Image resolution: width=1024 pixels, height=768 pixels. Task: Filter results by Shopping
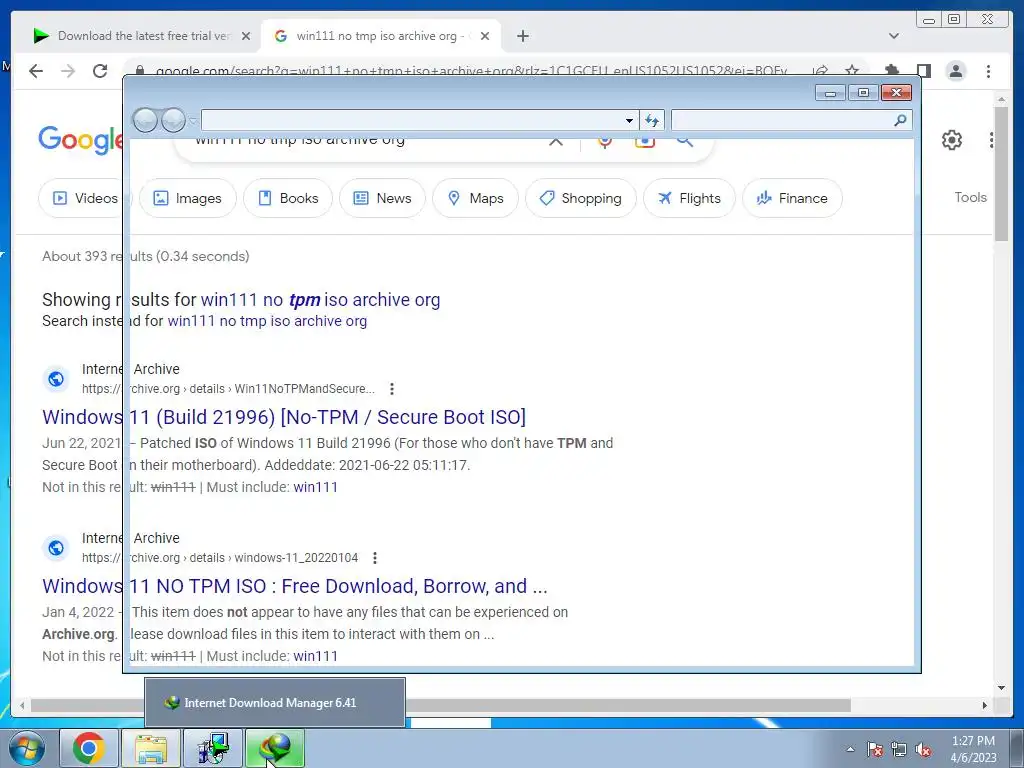pyautogui.click(x=581, y=198)
